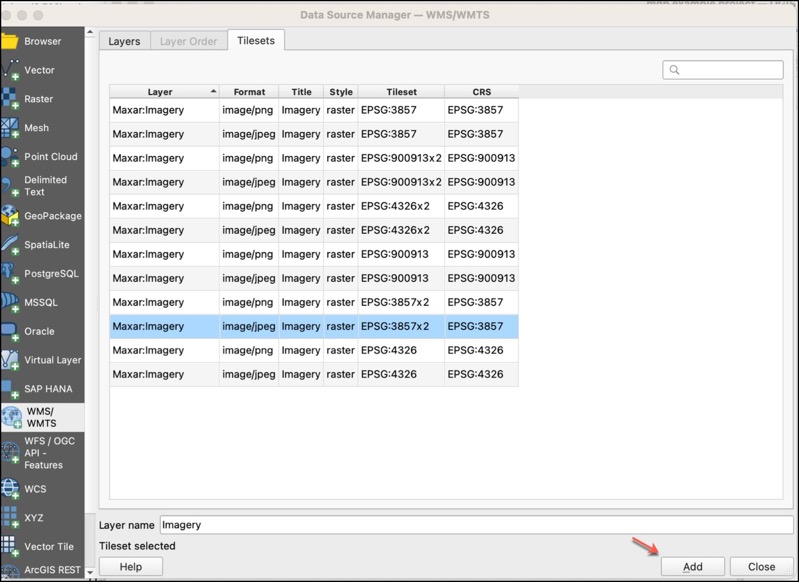This screenshot has width=799, height=582.
Task: Select the GeoPackage source icon
Action: click(x=10, y=216)
